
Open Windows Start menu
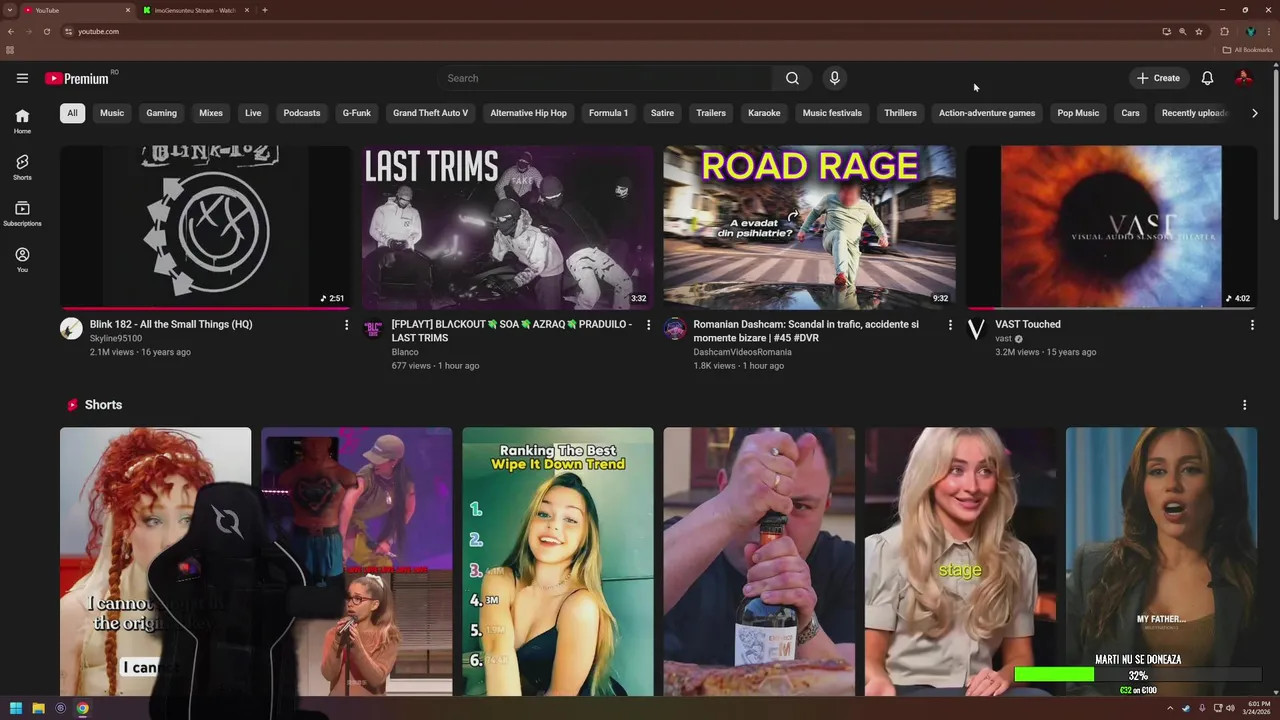click(x=16, y=708)
